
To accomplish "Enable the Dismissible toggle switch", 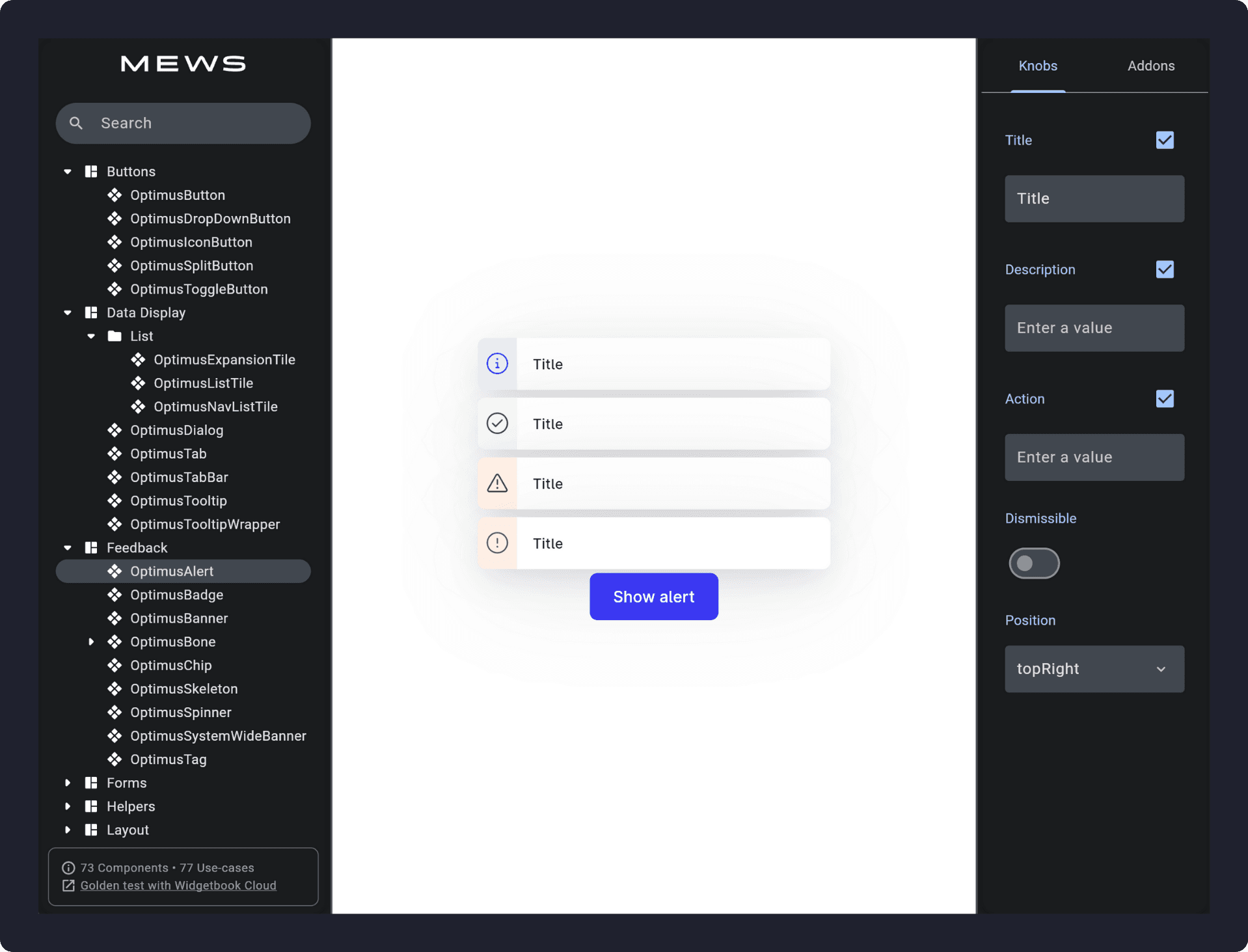I will pos(1034,564).
